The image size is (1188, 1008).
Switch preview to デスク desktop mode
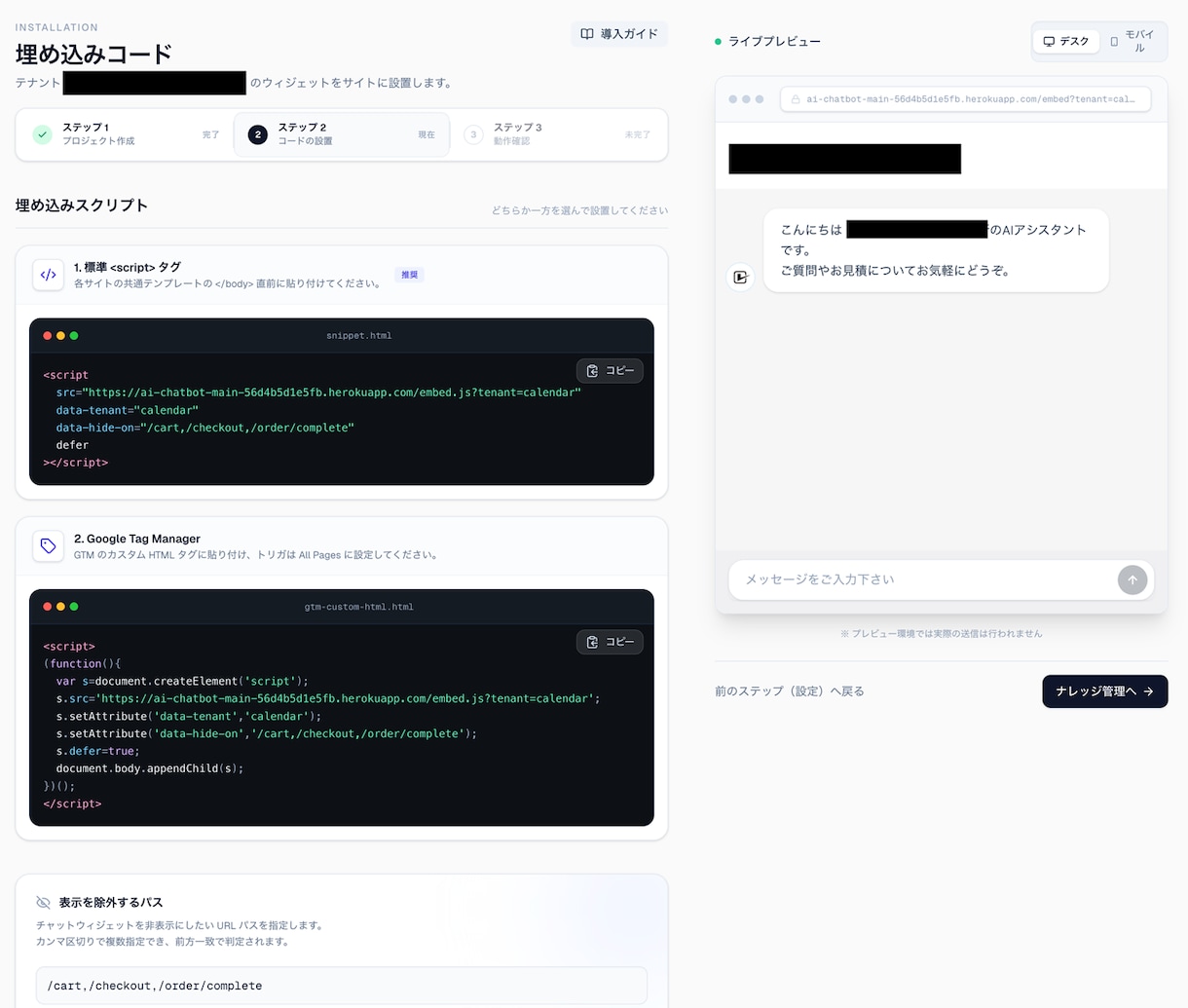tap(1065, 42)
